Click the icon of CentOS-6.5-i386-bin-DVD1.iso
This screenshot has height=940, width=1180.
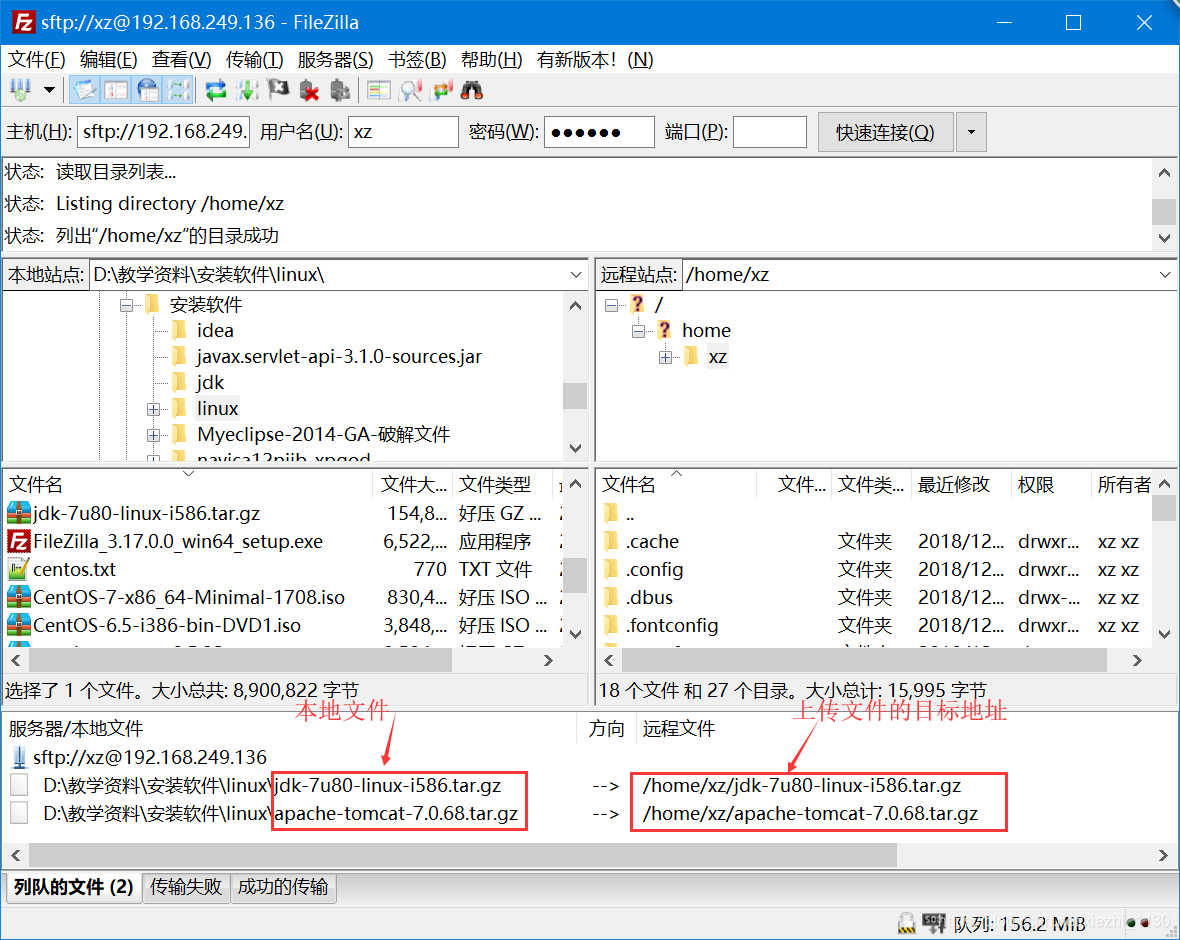[x=18, y=625]
